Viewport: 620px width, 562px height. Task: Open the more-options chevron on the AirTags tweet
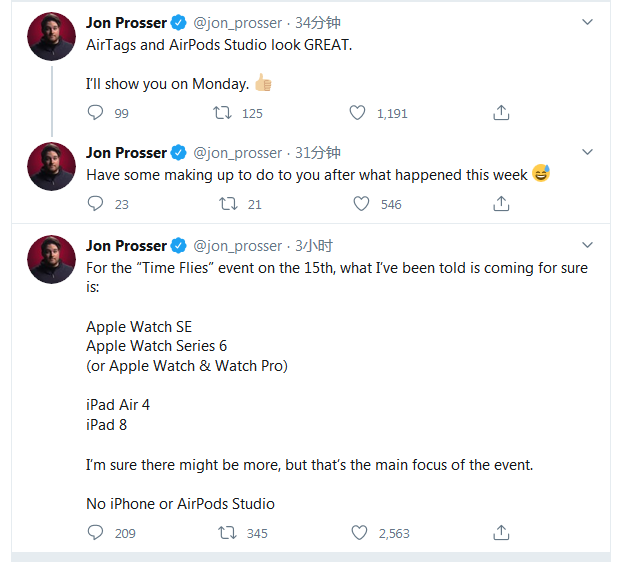click(x=587, y=21)
